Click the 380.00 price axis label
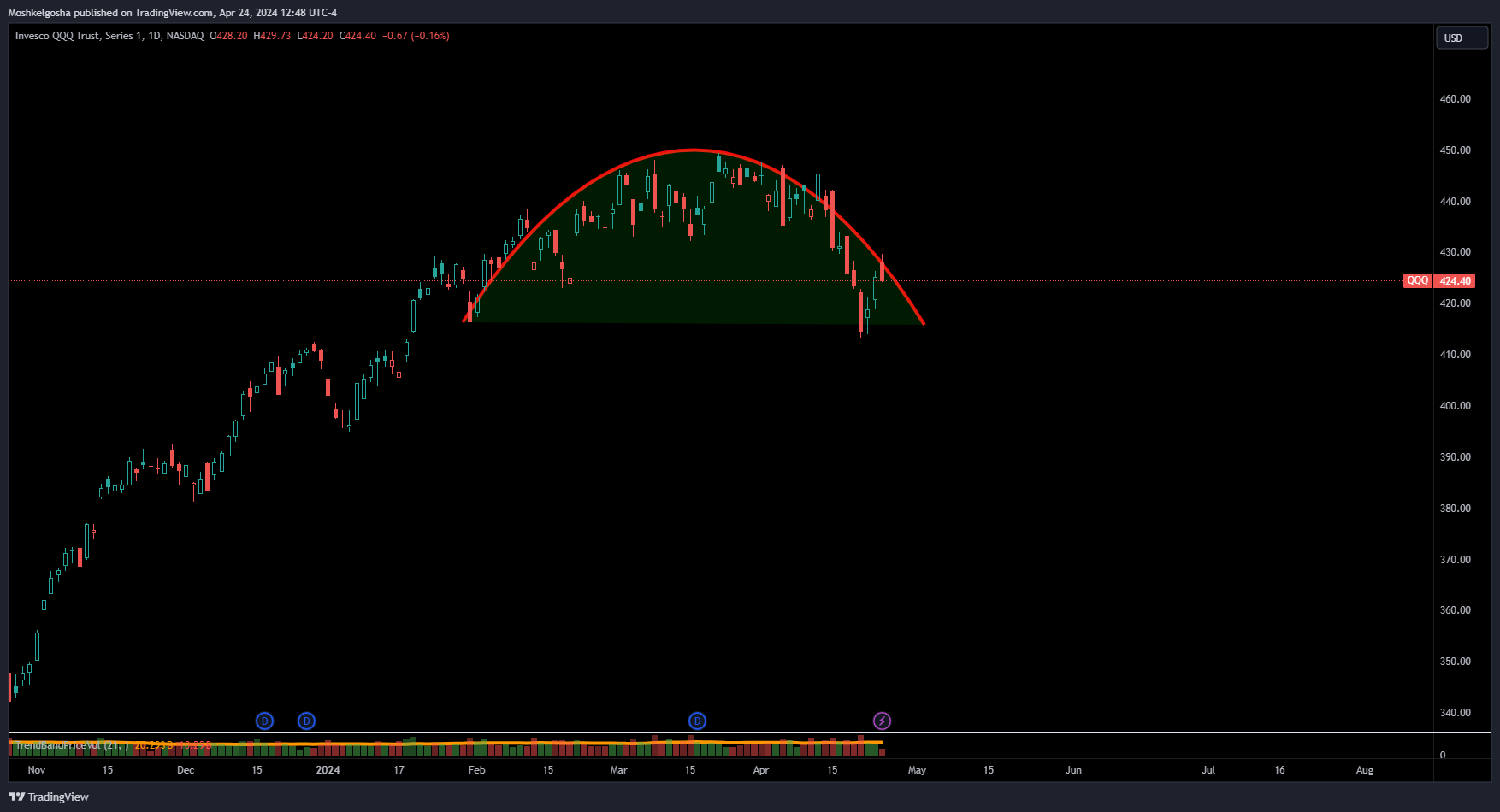 [x=1455, y=509]
